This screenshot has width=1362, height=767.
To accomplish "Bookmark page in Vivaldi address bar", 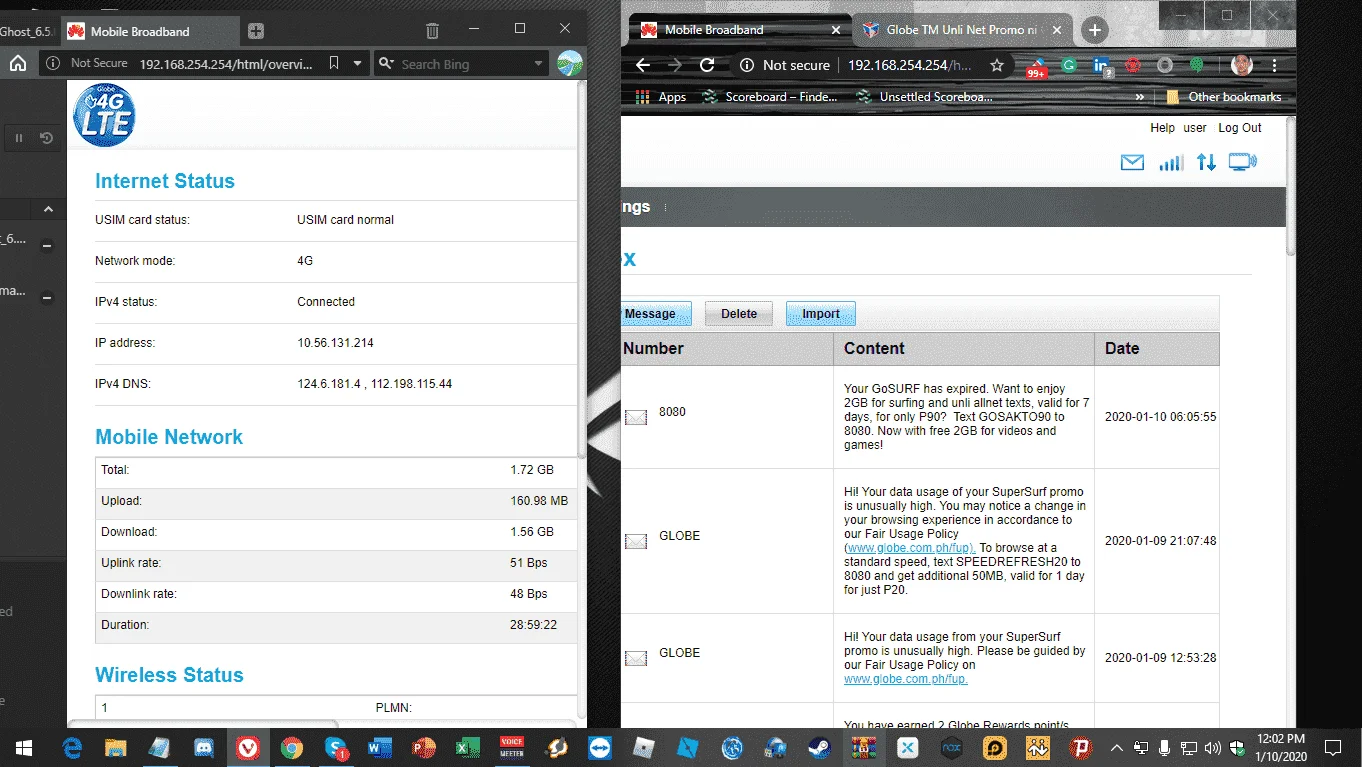I will tap(334, 63).
